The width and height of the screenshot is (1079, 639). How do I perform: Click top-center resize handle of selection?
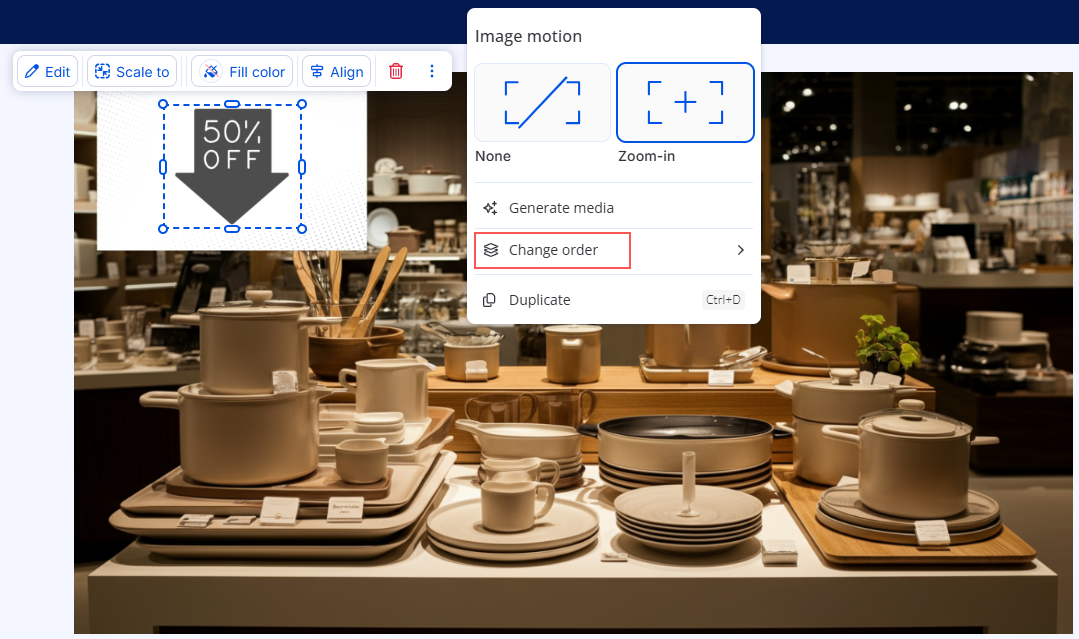click(x=232, y=104)
